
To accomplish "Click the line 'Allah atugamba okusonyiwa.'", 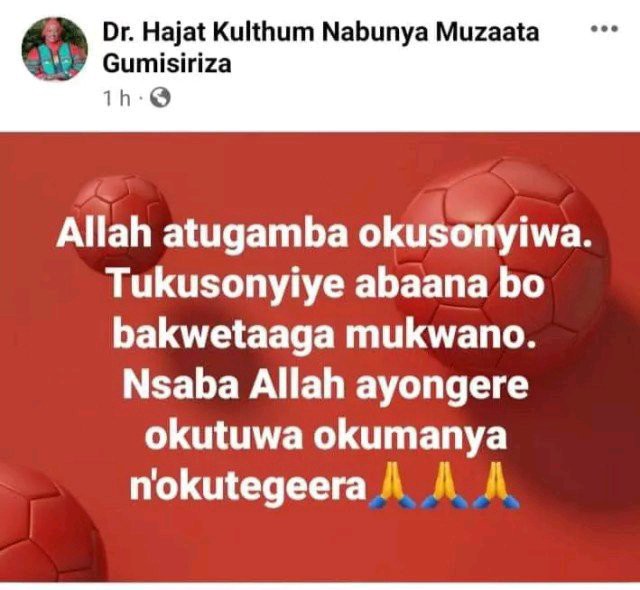I will (x=323, y=237).
